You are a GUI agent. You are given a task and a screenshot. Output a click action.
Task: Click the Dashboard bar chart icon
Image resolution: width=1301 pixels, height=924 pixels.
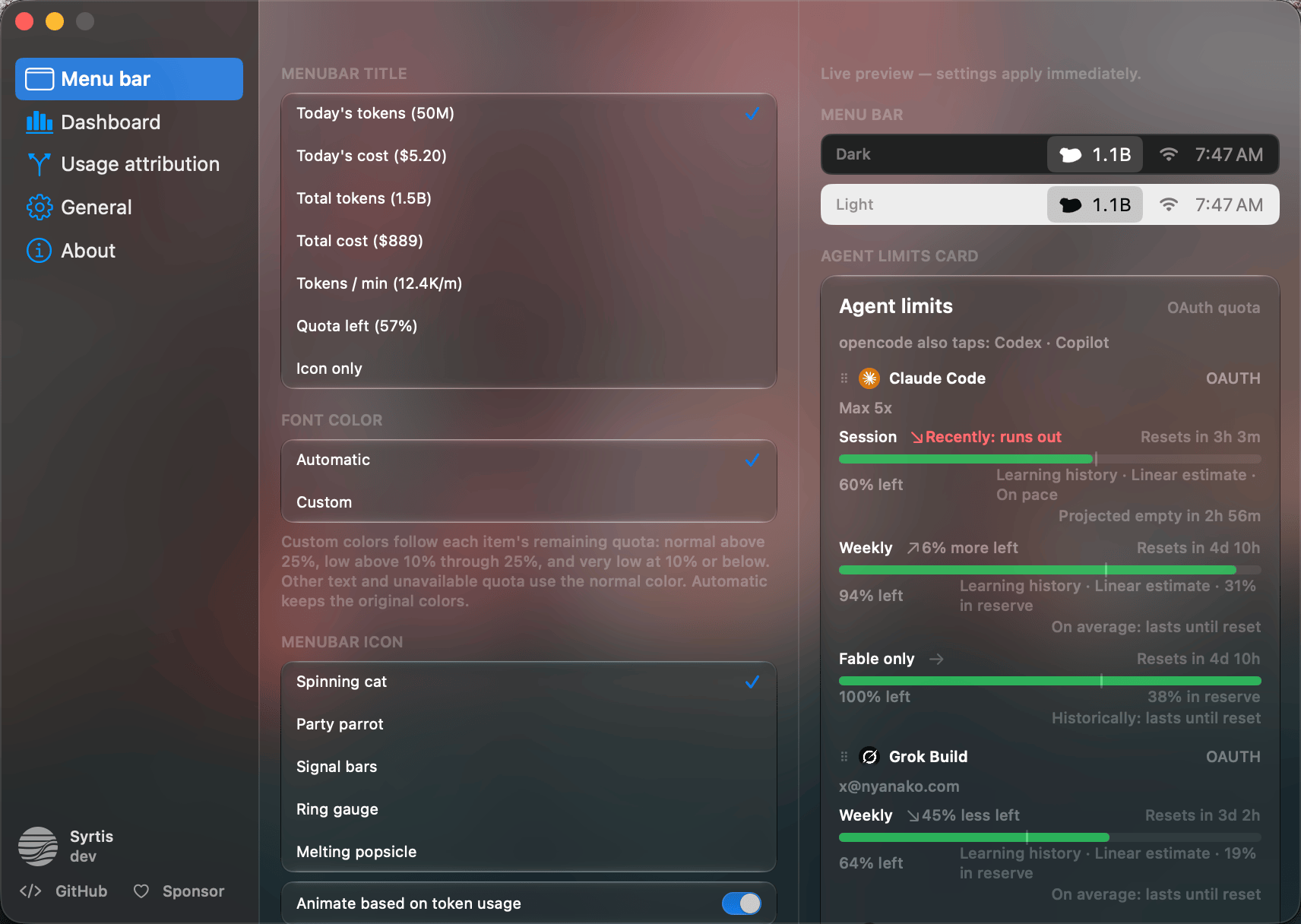point(40,122)
